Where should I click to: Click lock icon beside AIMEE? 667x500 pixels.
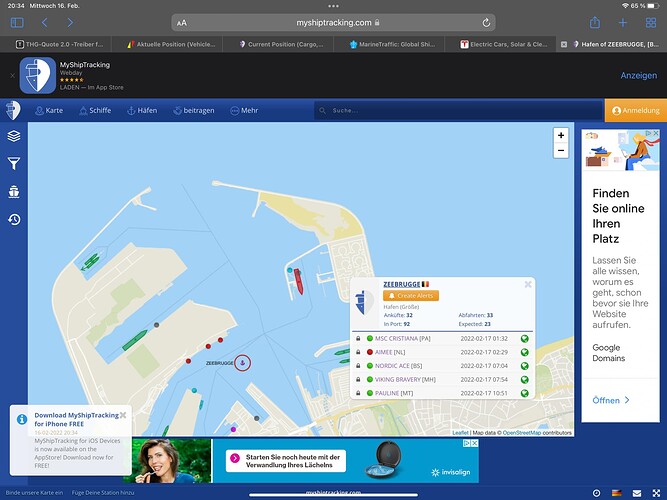[x=358, y=352]
